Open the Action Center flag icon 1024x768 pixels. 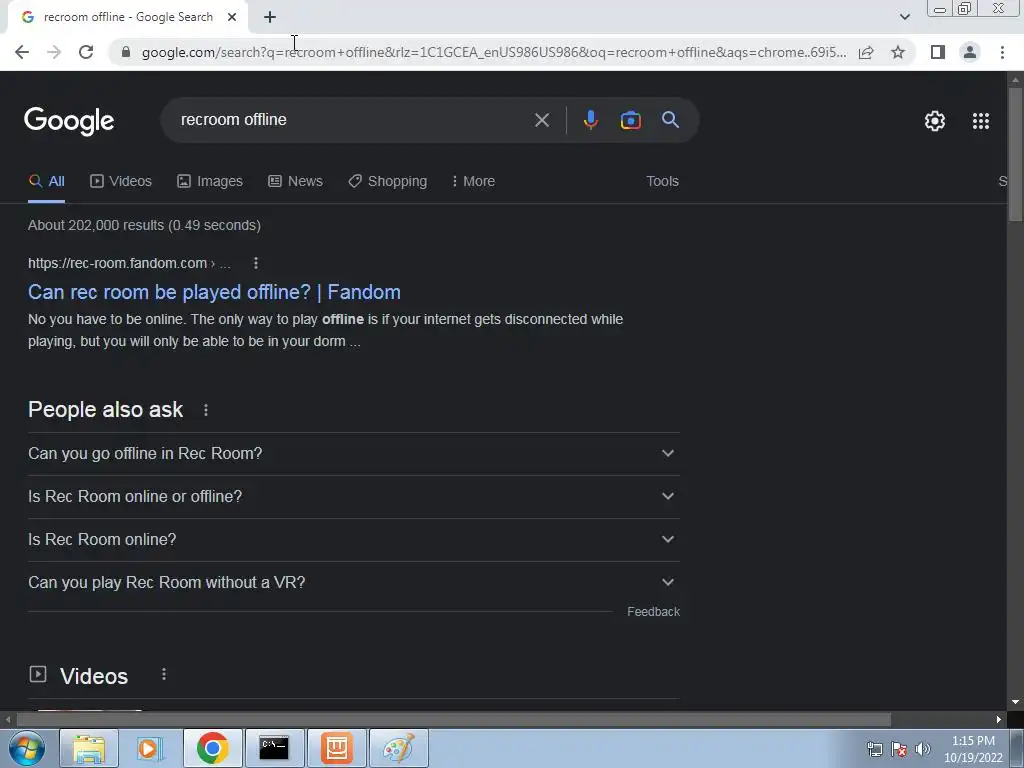899,749
